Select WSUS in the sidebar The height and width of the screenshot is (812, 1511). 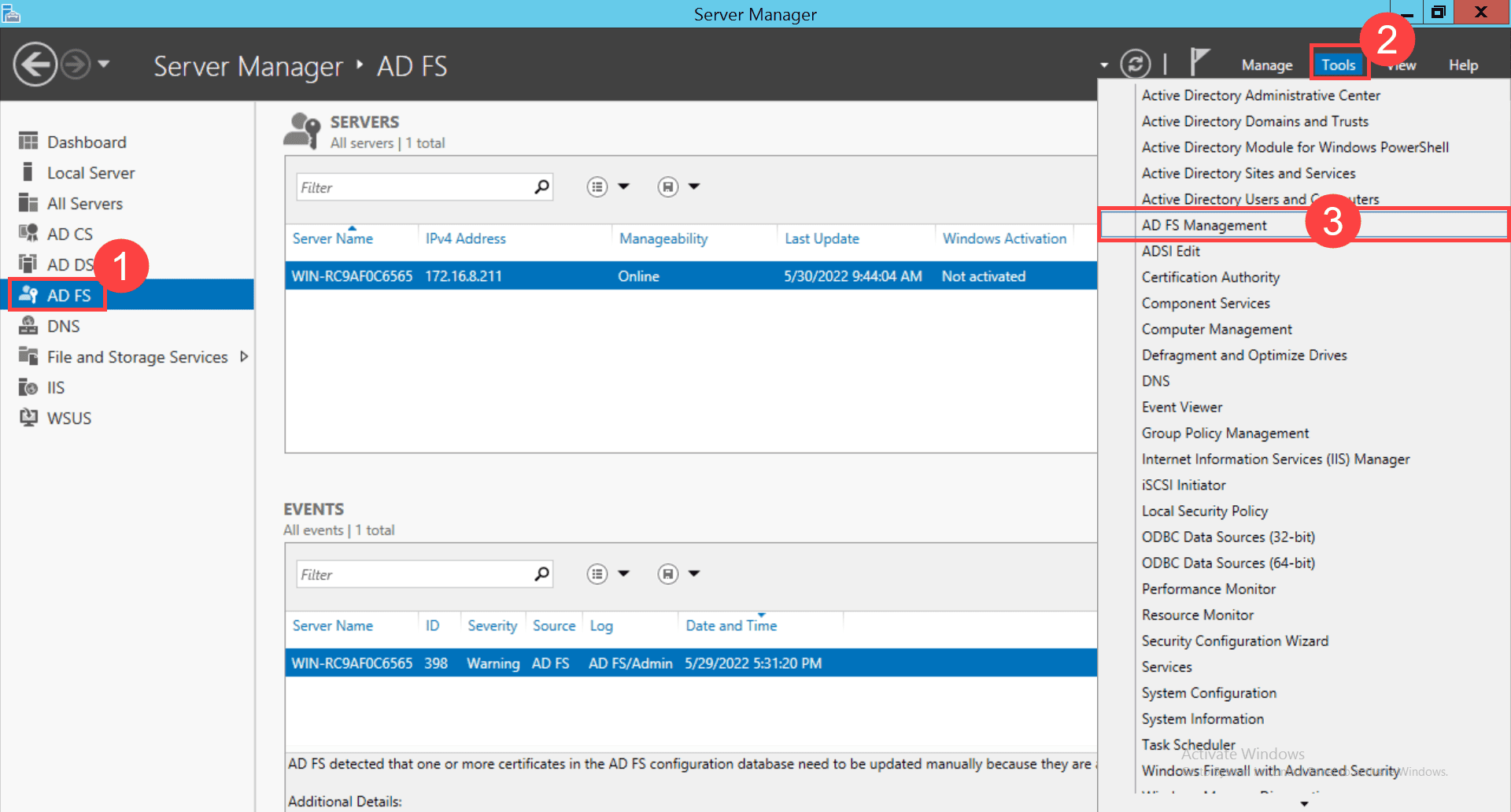tap(69, 417)
